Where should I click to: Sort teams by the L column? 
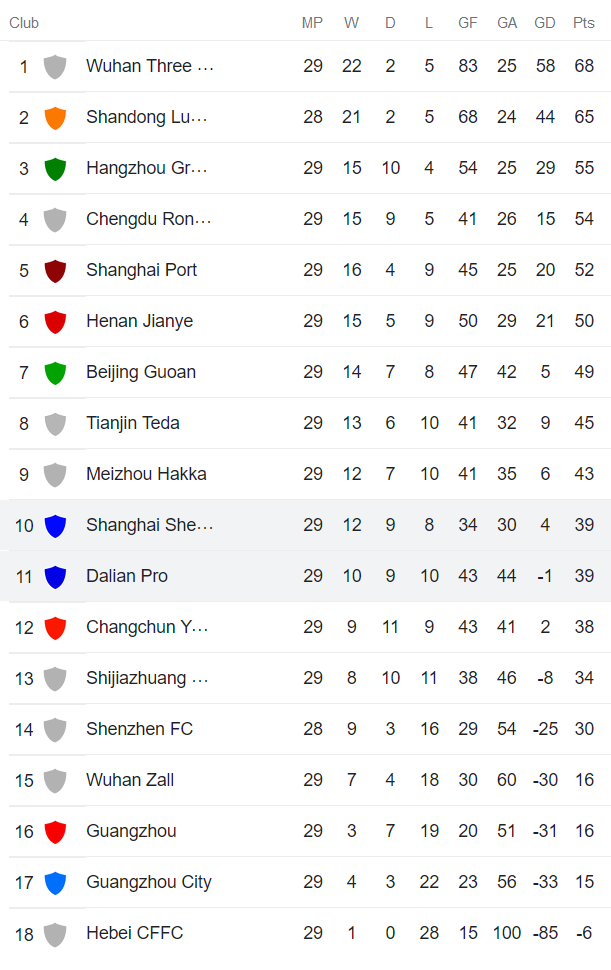coord(428,22)
